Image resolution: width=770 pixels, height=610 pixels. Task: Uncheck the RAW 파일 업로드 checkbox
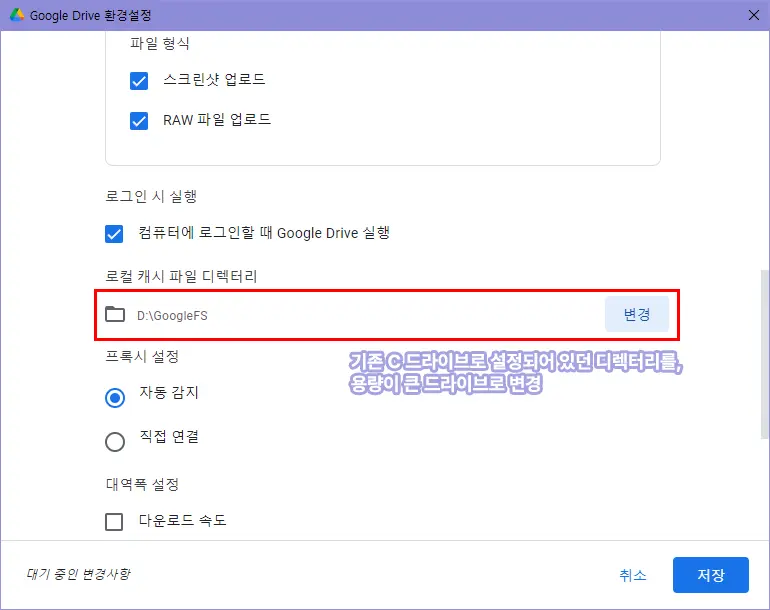pyautogui.click(x=139, y=120)
